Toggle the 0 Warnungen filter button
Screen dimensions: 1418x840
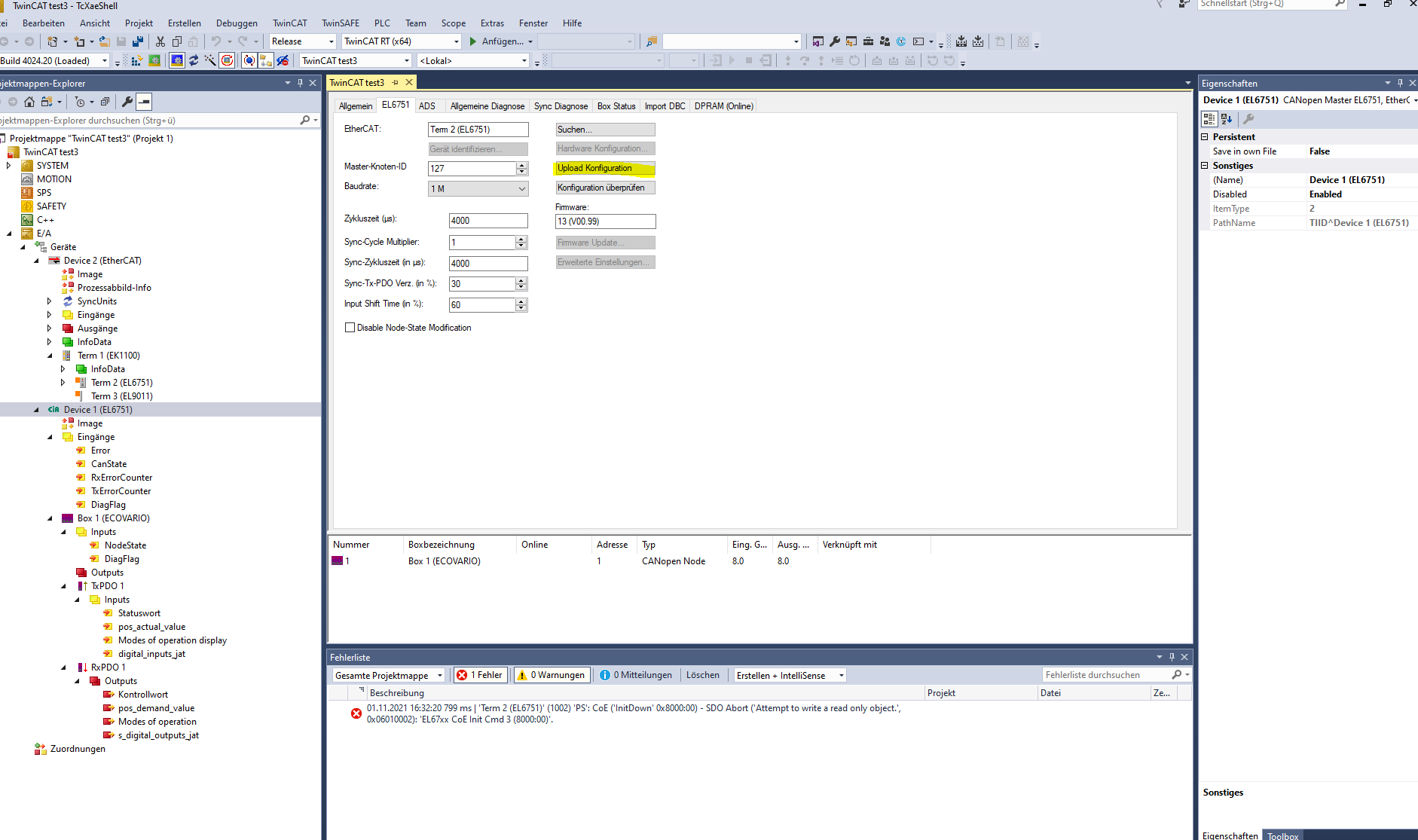click(552, 675)
